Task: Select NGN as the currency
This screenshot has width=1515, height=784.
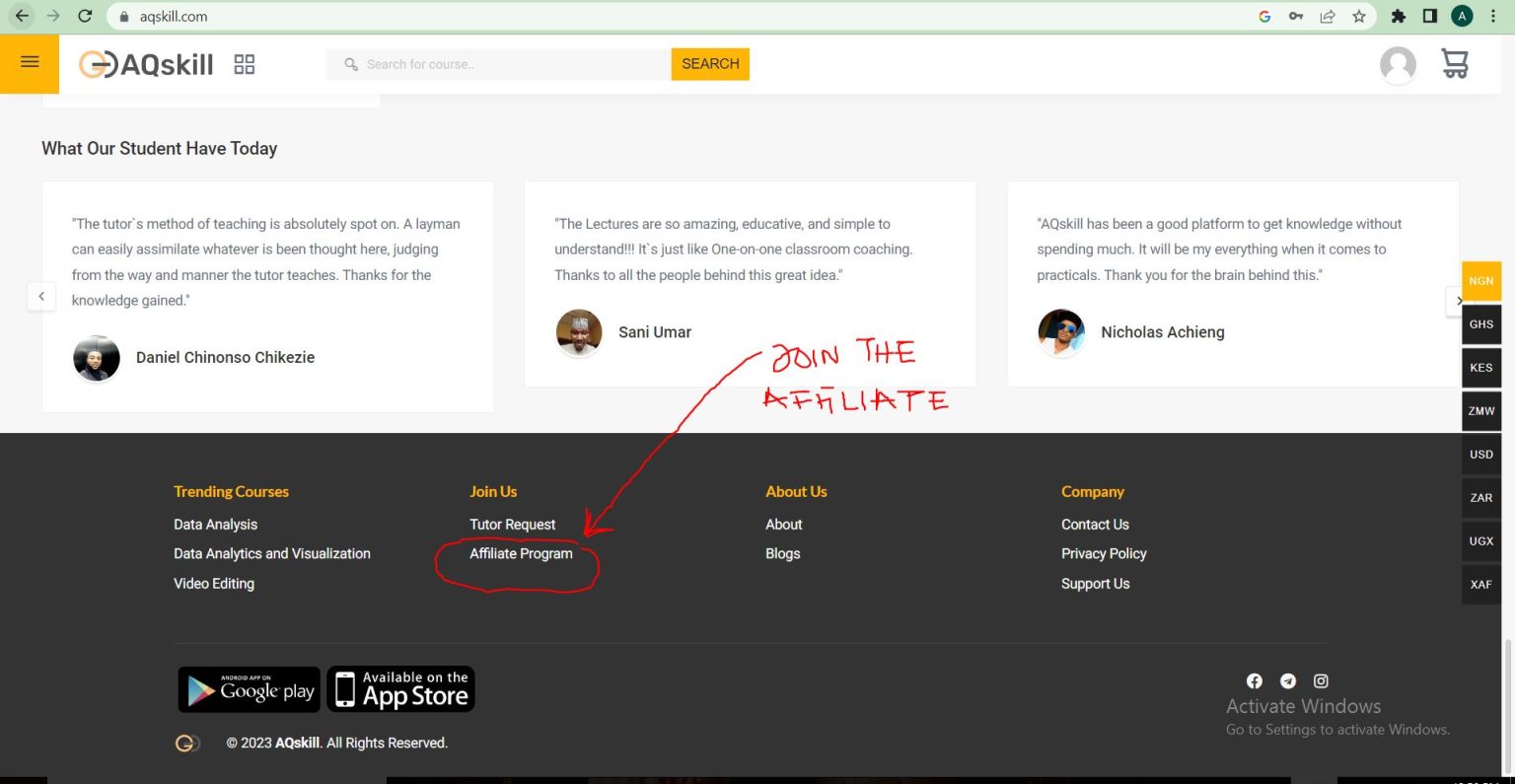Action: pos(1480,280)
